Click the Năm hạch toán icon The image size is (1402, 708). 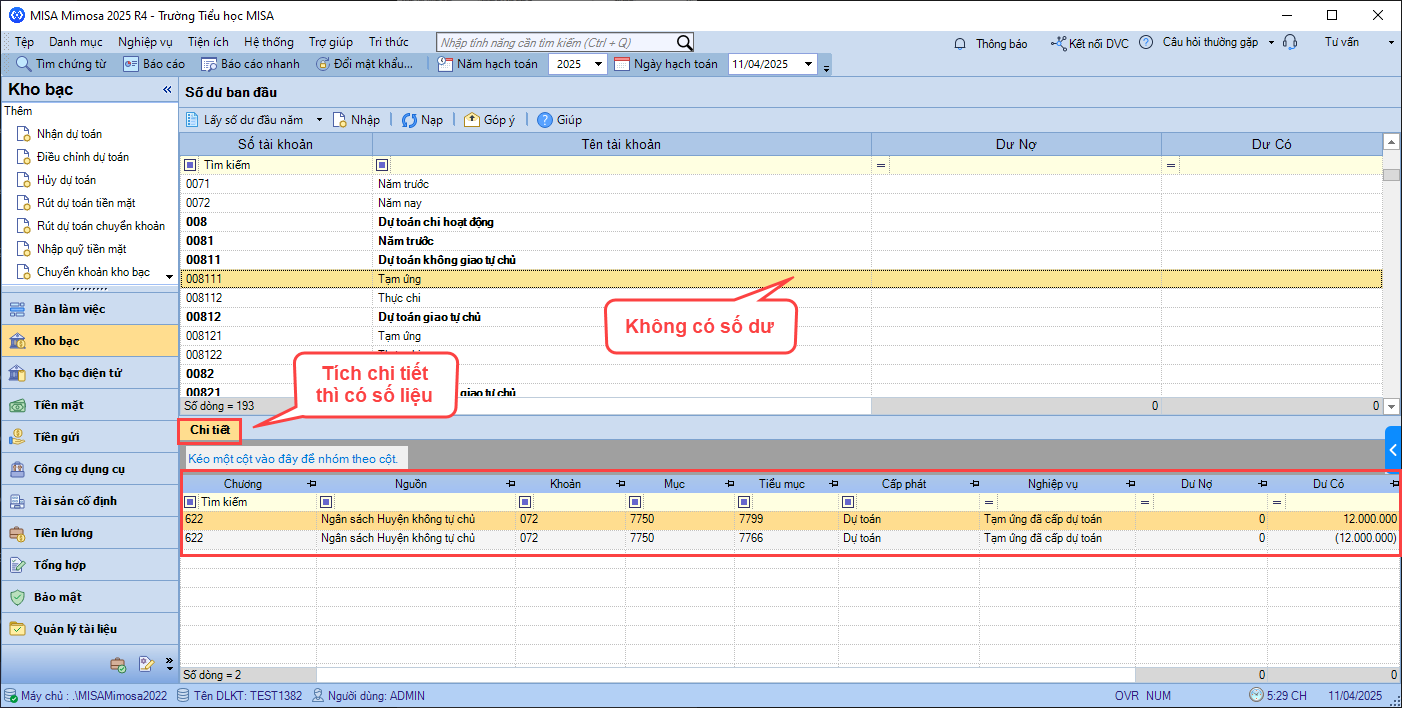coord(446,64)
